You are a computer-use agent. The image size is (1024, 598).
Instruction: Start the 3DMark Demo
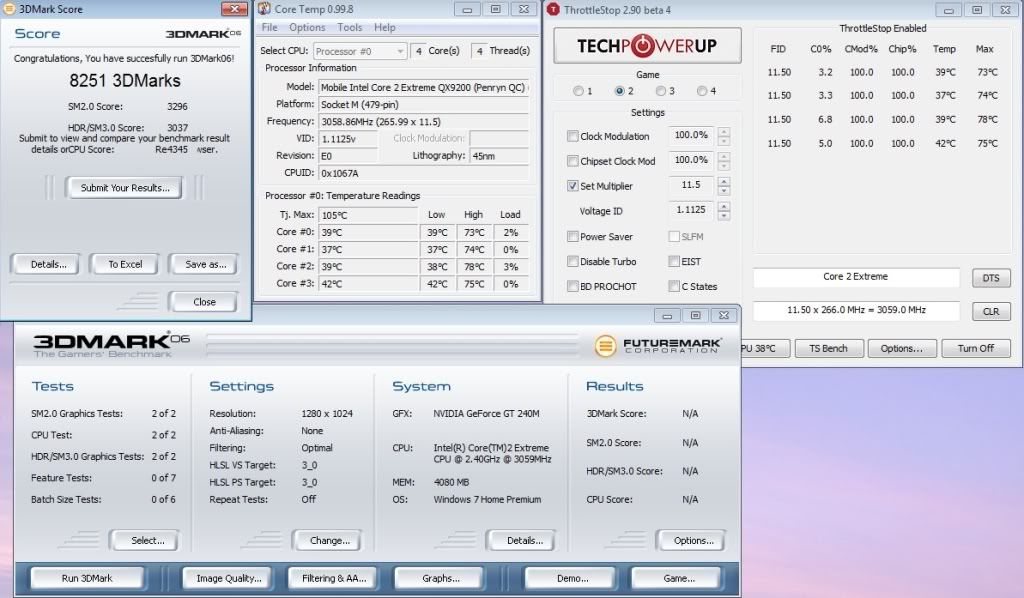click(572, 578)
